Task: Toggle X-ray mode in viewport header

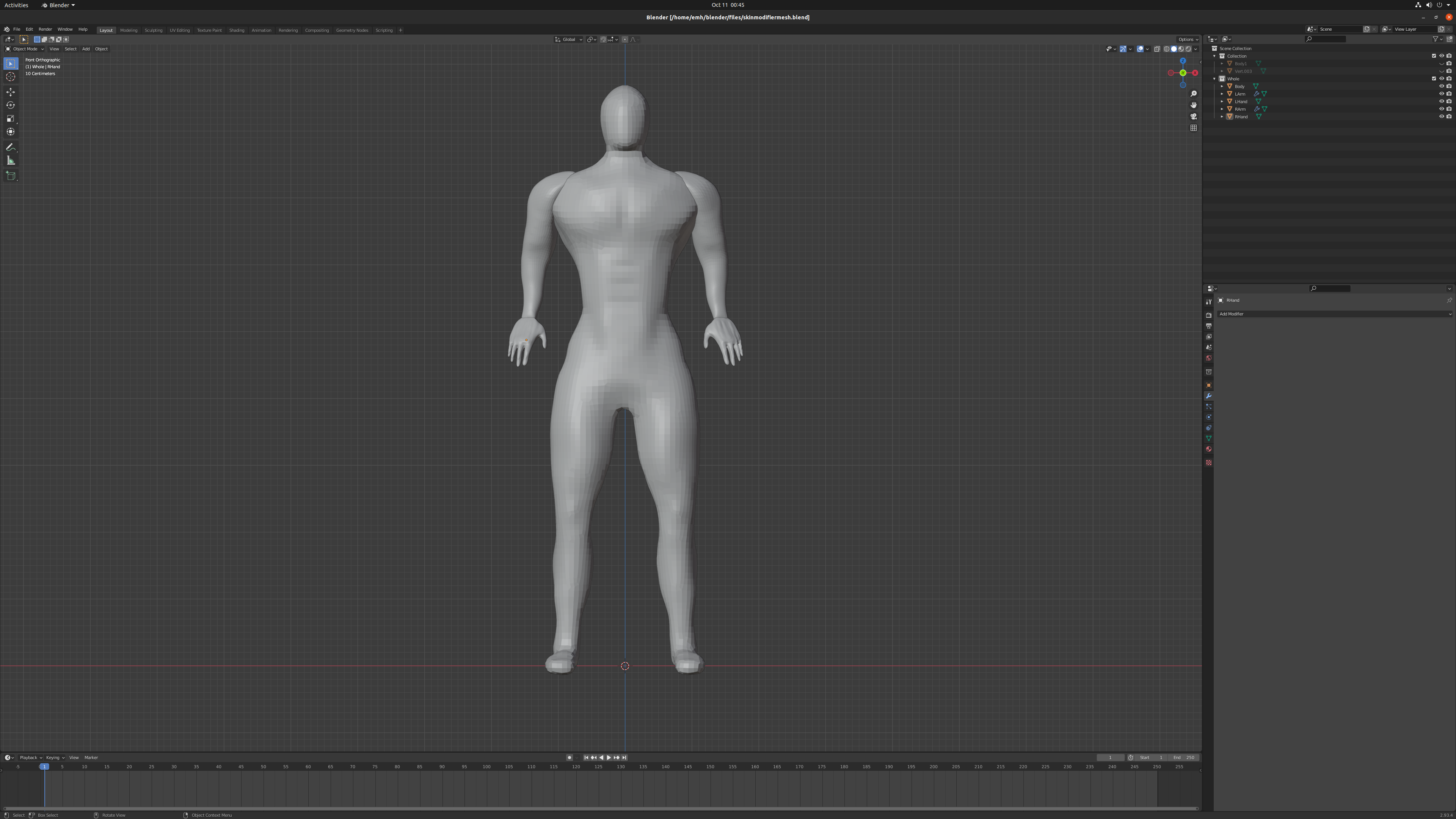Action: pyautogui.click(x=1157, y=49)
